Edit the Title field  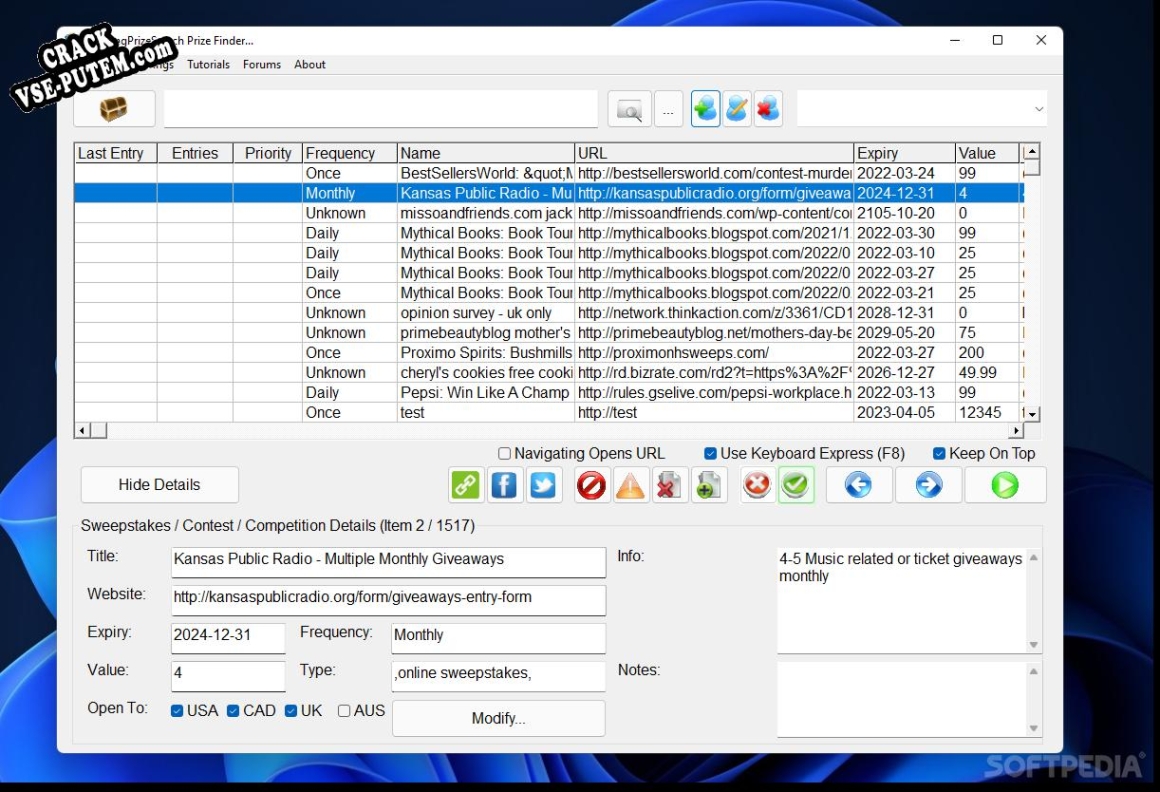(388, 562)
